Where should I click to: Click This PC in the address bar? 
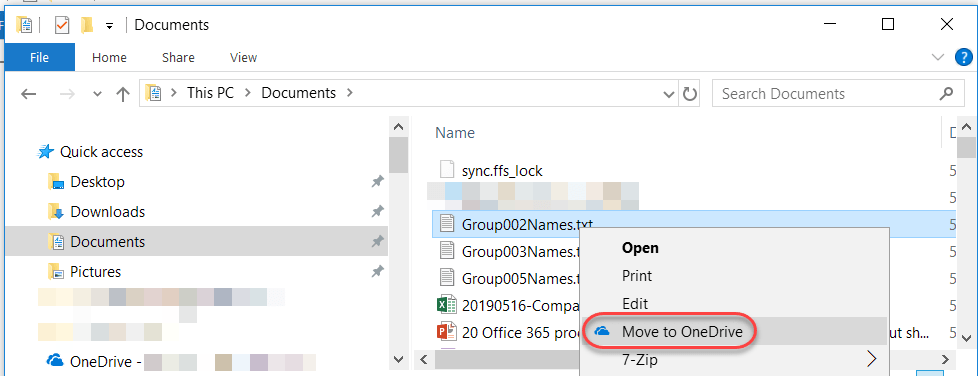[210, 93]
